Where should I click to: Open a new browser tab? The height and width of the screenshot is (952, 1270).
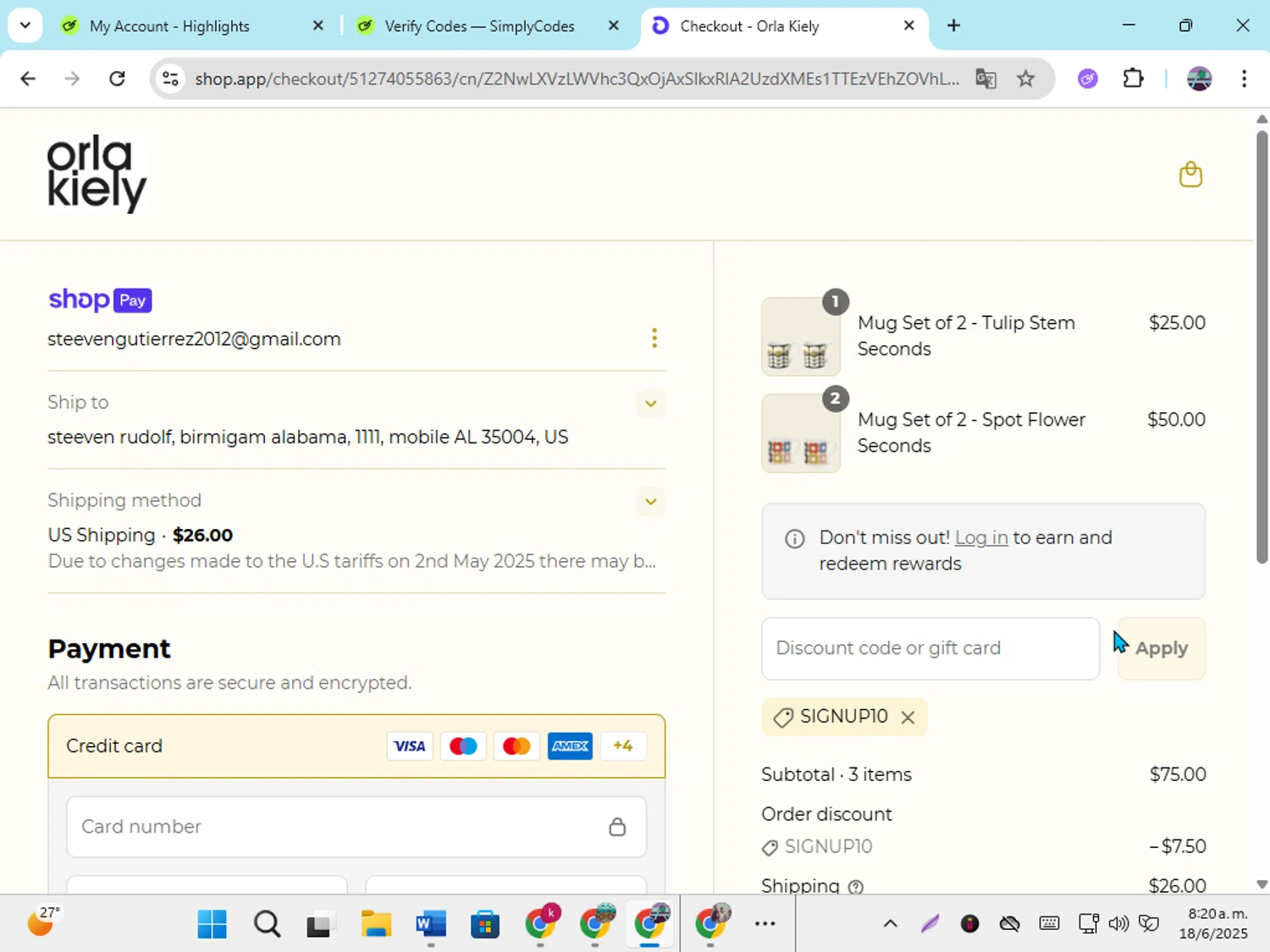(953, 25)
